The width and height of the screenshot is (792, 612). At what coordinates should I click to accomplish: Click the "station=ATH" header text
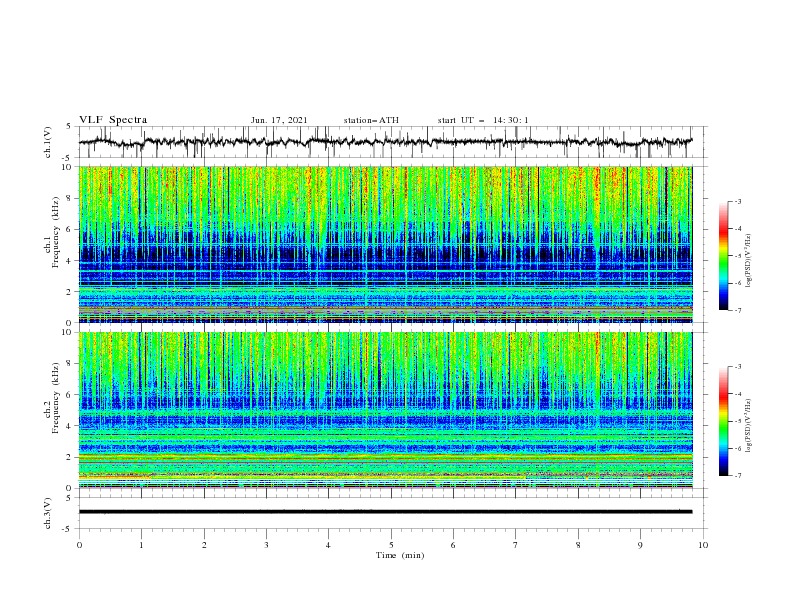coord(371,120)
